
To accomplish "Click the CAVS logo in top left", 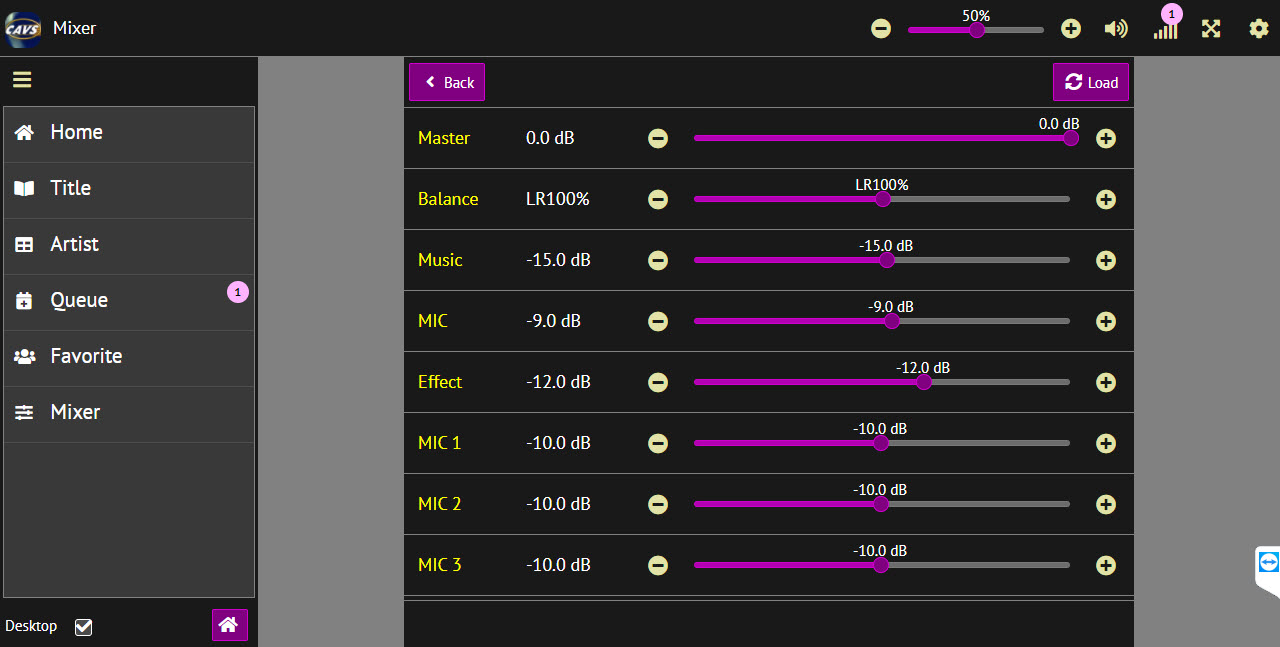I will click(x=23, y=28).
